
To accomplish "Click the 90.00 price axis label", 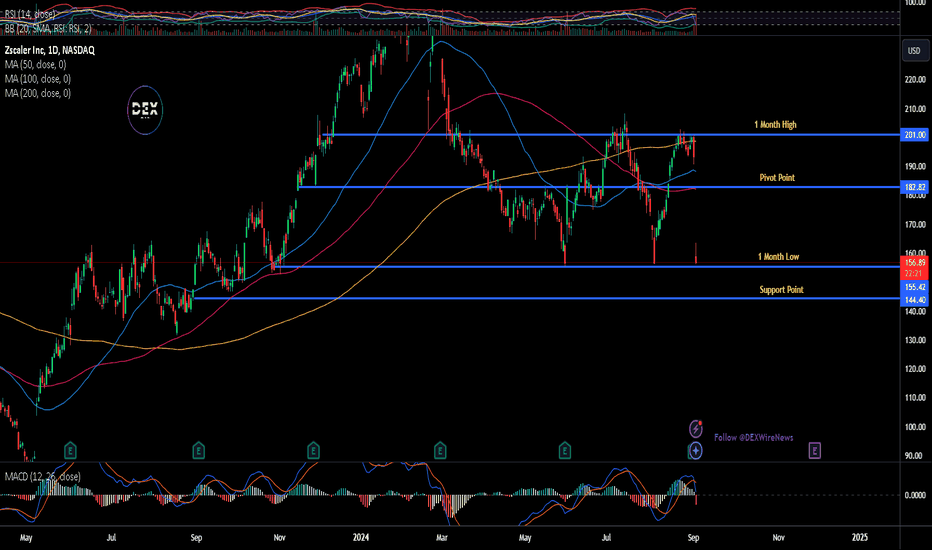I will click(914, 456).
